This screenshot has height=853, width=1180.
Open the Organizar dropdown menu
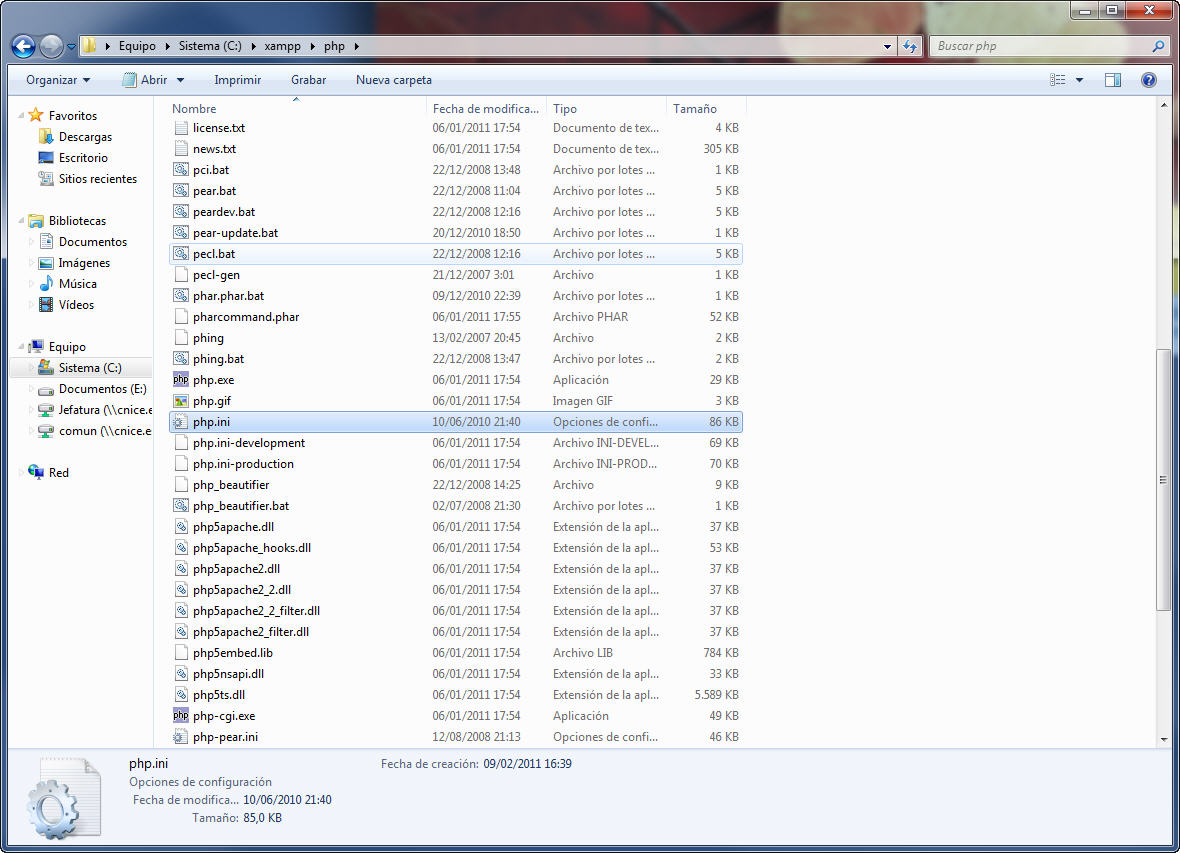point(57,80)
